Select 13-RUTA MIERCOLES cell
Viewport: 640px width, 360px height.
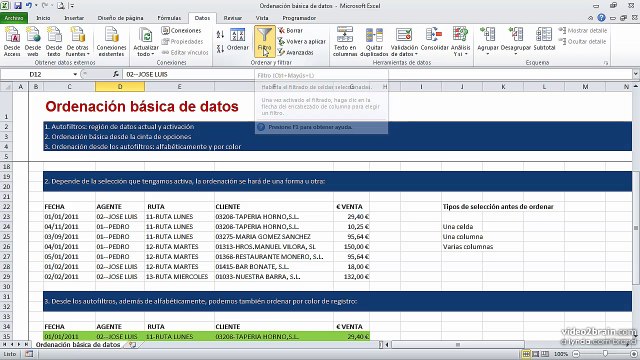coord(179,277)
